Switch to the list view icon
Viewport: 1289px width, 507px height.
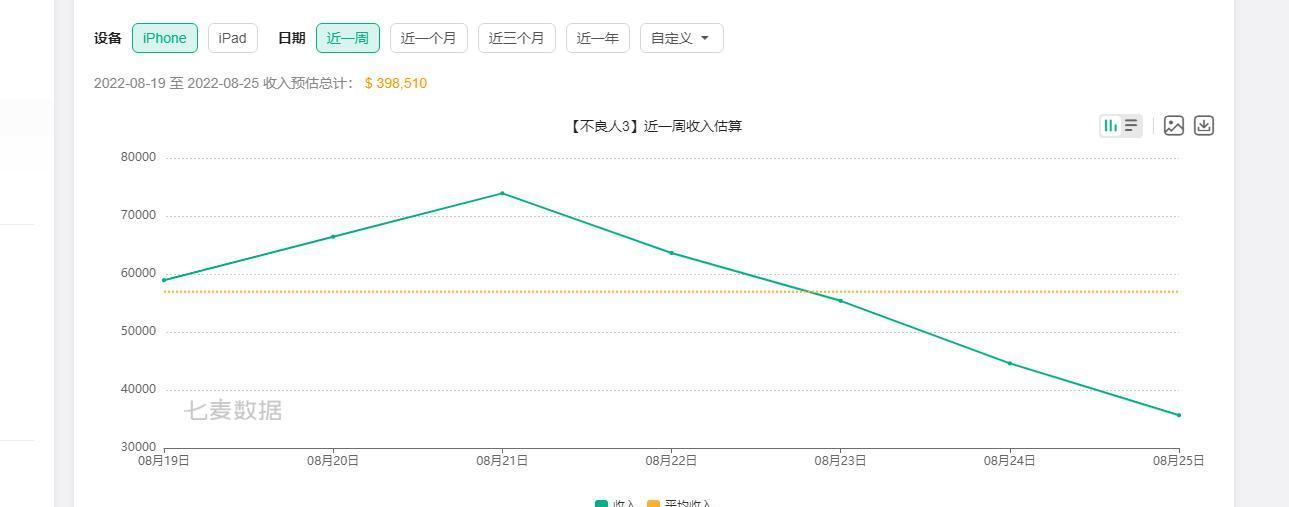[x=1131, y=126]
